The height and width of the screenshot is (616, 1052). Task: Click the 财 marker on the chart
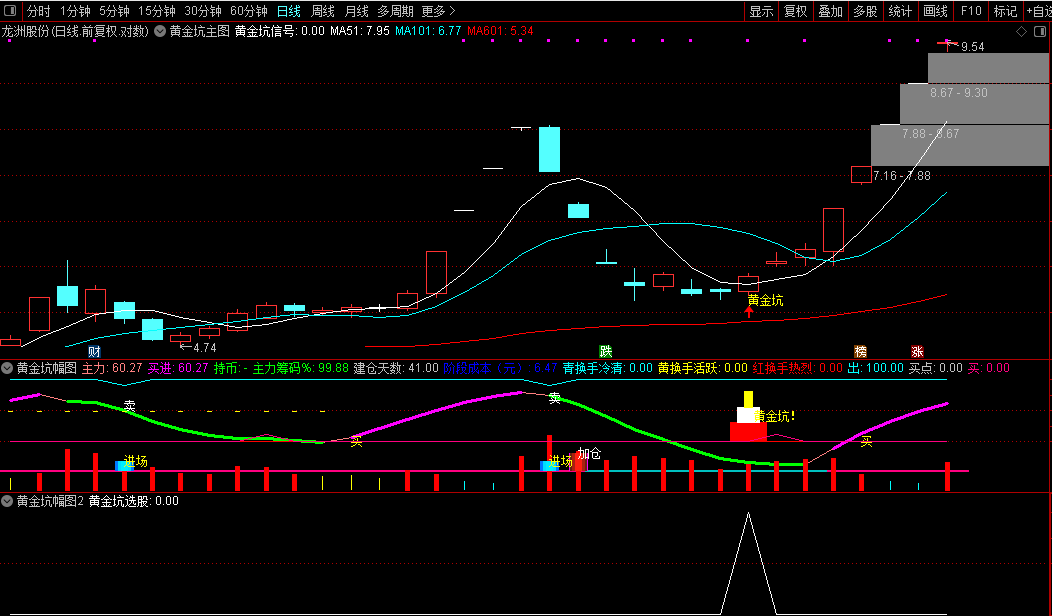[95, 352]
